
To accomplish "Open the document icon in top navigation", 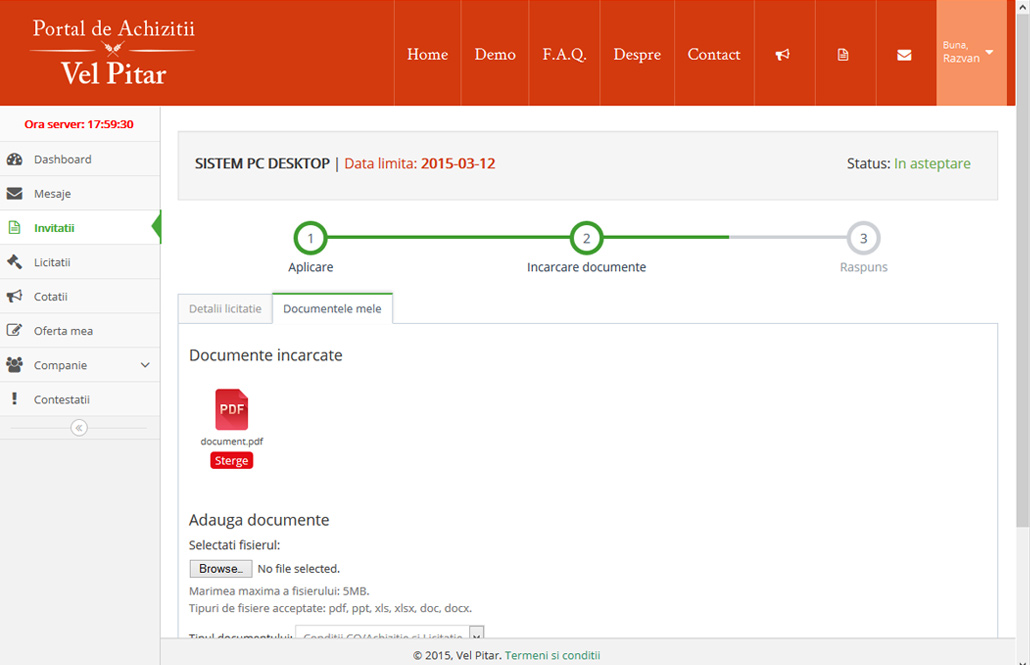I will pos(843,55).
